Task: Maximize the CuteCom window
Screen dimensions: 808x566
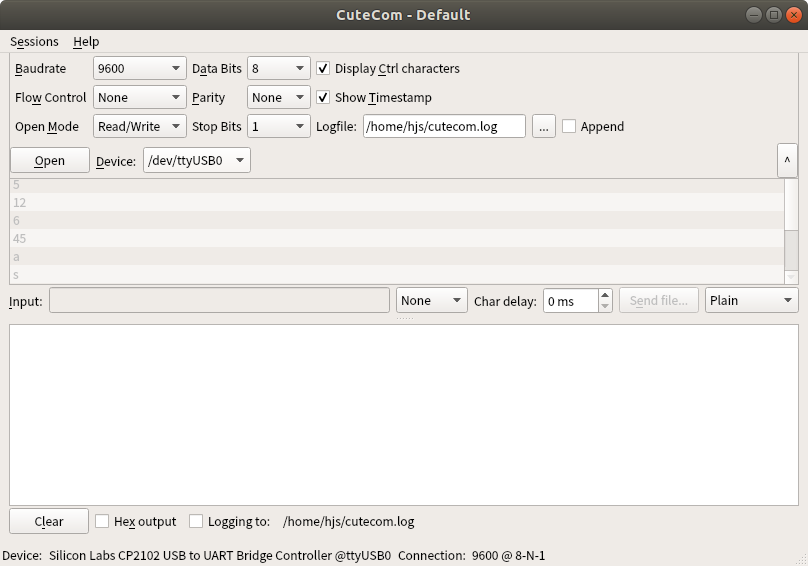Action: click(773, 14)
